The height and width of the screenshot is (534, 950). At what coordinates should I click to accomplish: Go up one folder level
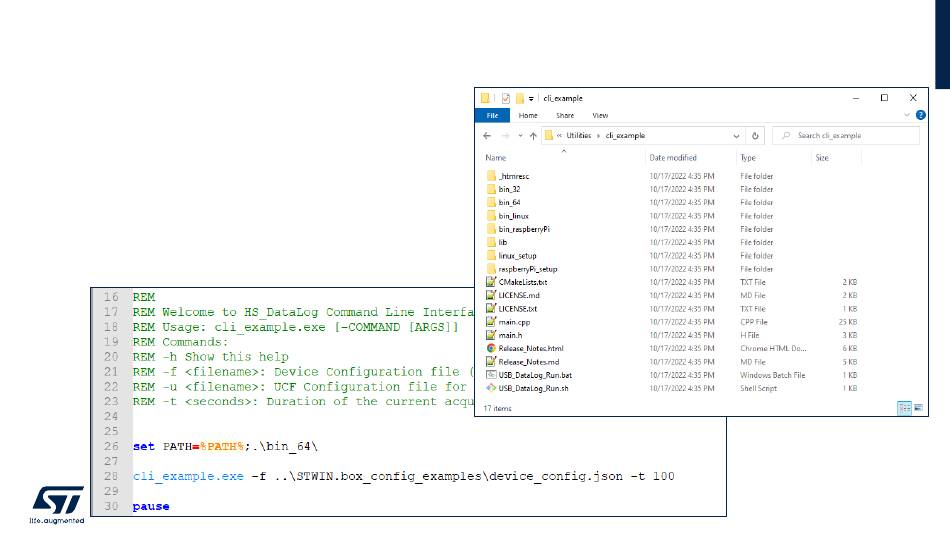pos(533,136)
